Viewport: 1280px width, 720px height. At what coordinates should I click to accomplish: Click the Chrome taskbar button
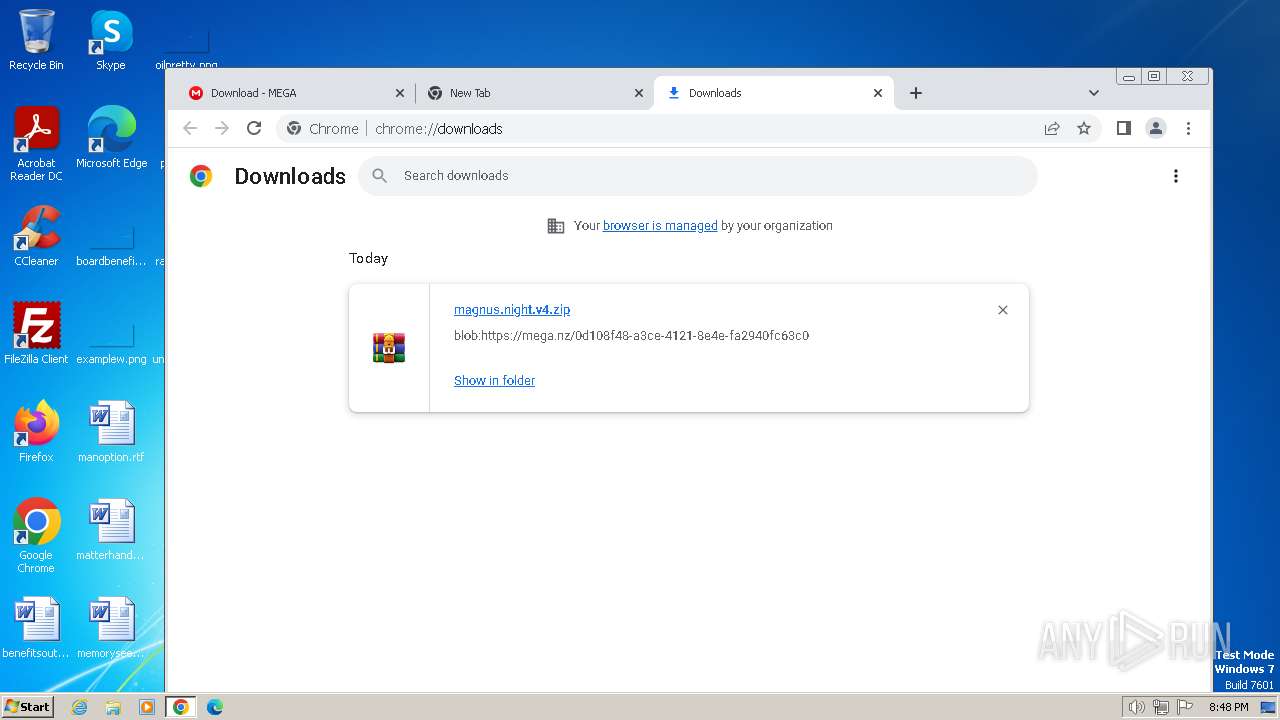pos(181,707)
